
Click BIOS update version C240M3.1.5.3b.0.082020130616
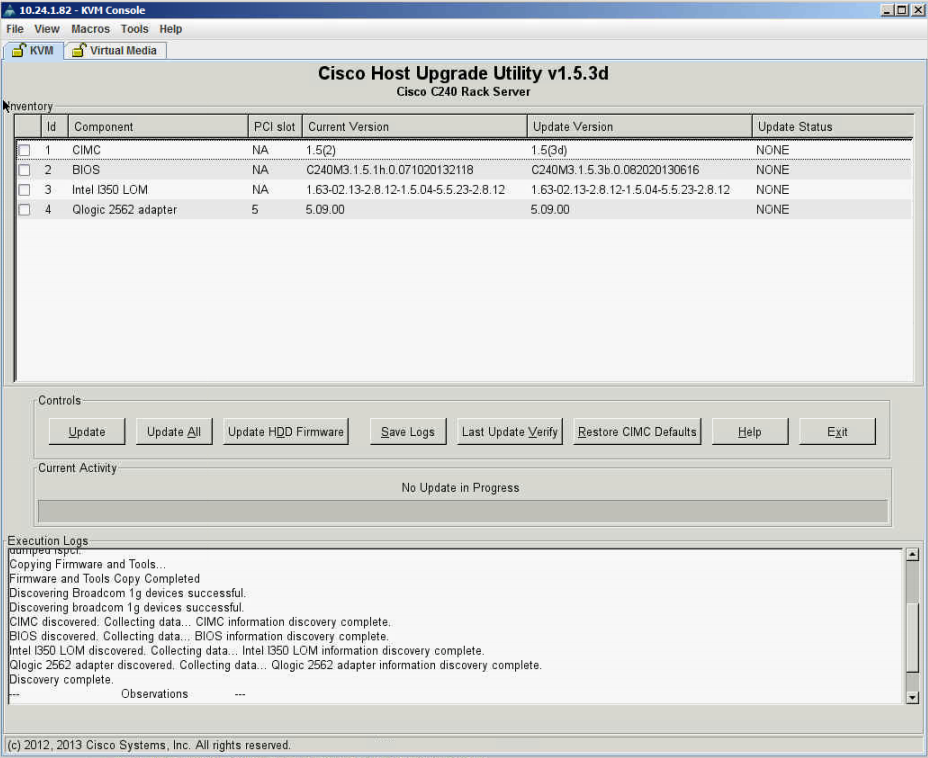615,170
